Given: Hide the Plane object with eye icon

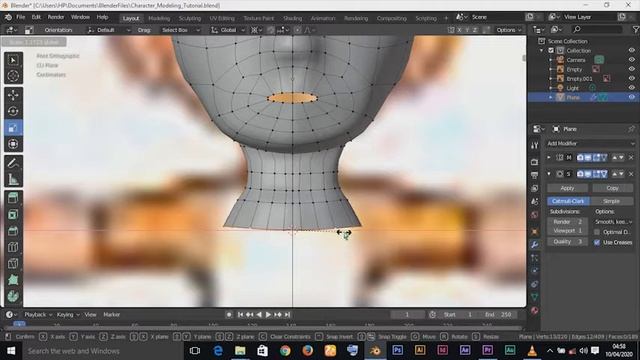Looking at the screenshot, I should click(631, 97).
